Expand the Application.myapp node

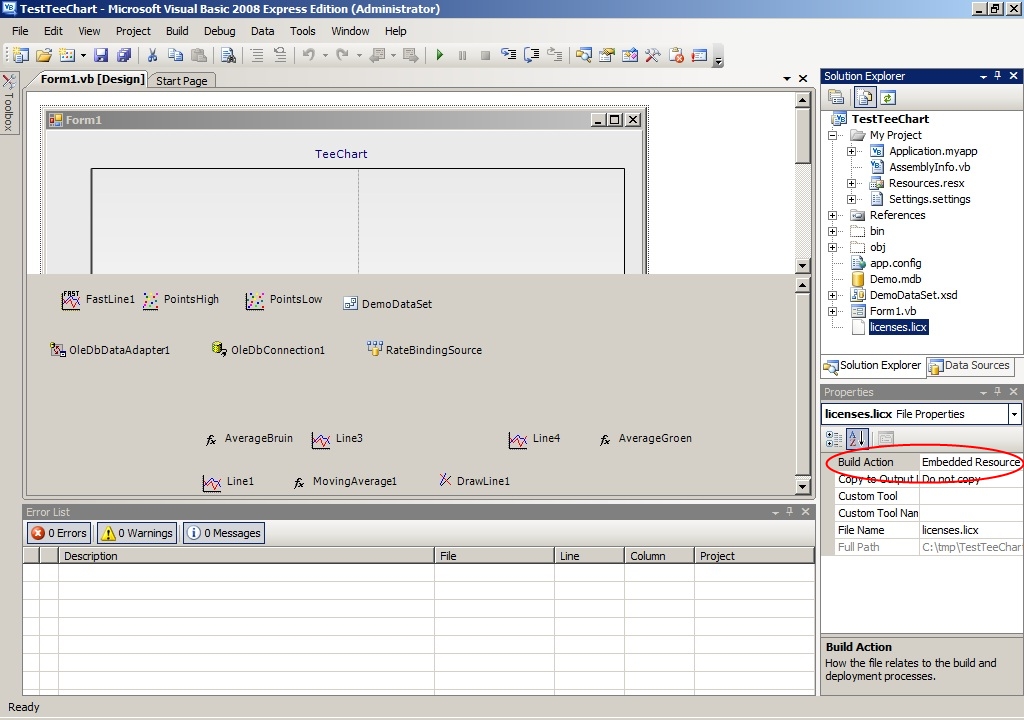coord(852,151)
